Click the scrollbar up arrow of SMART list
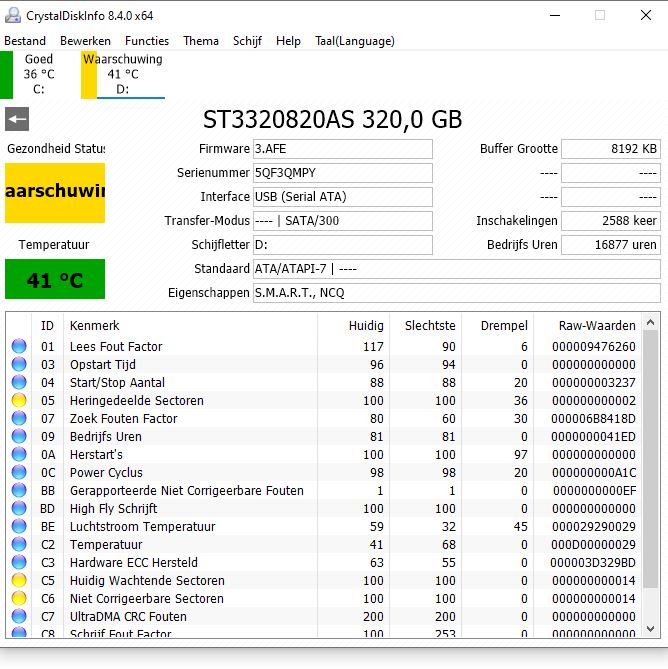 (651, 322)
